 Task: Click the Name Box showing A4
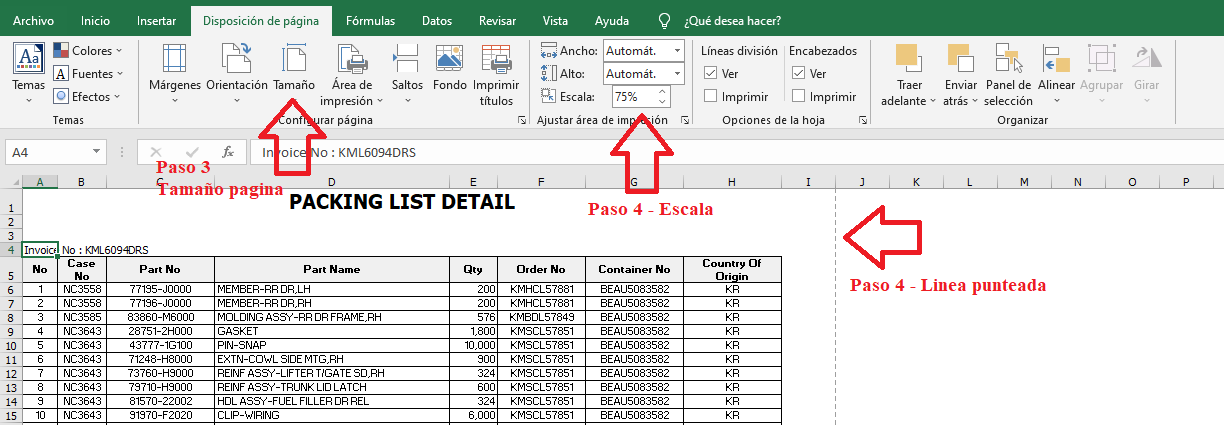pos(50,152)
